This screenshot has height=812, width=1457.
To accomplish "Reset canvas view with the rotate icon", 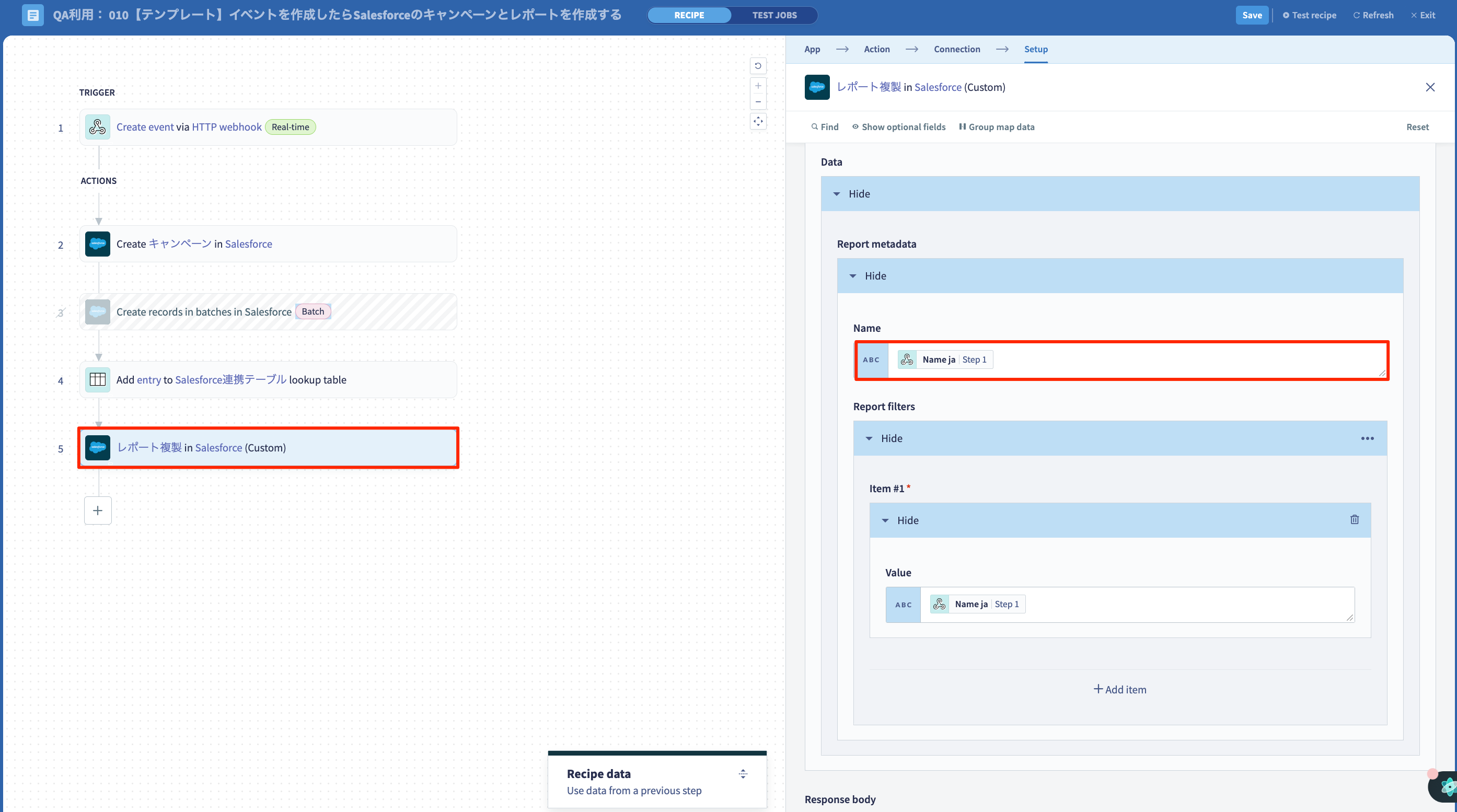I will pyautogui.click(x=758, y=66).
